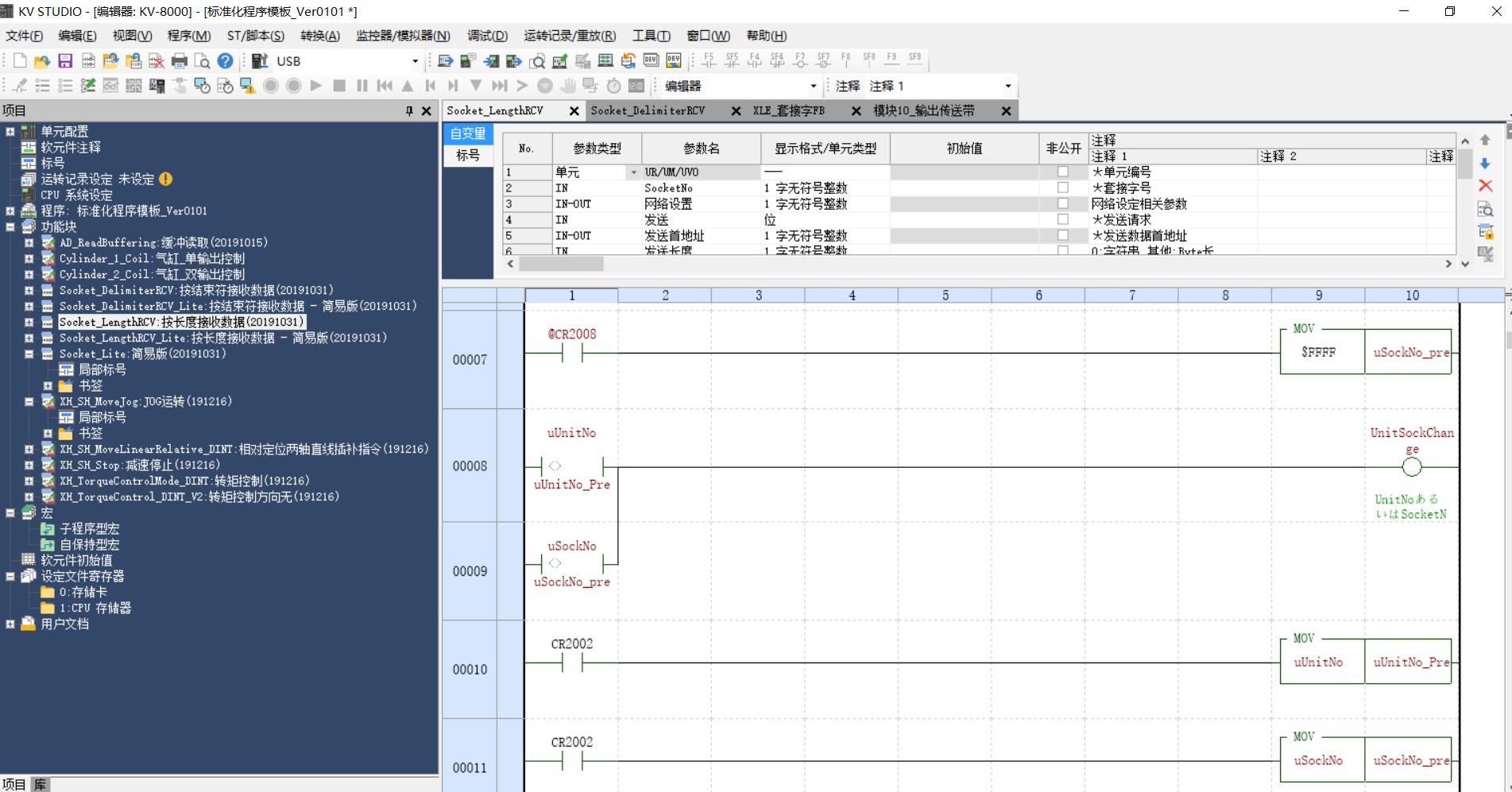Click the Print icon in toolbar
The image size is (1512, 792).
coord(180,61)
